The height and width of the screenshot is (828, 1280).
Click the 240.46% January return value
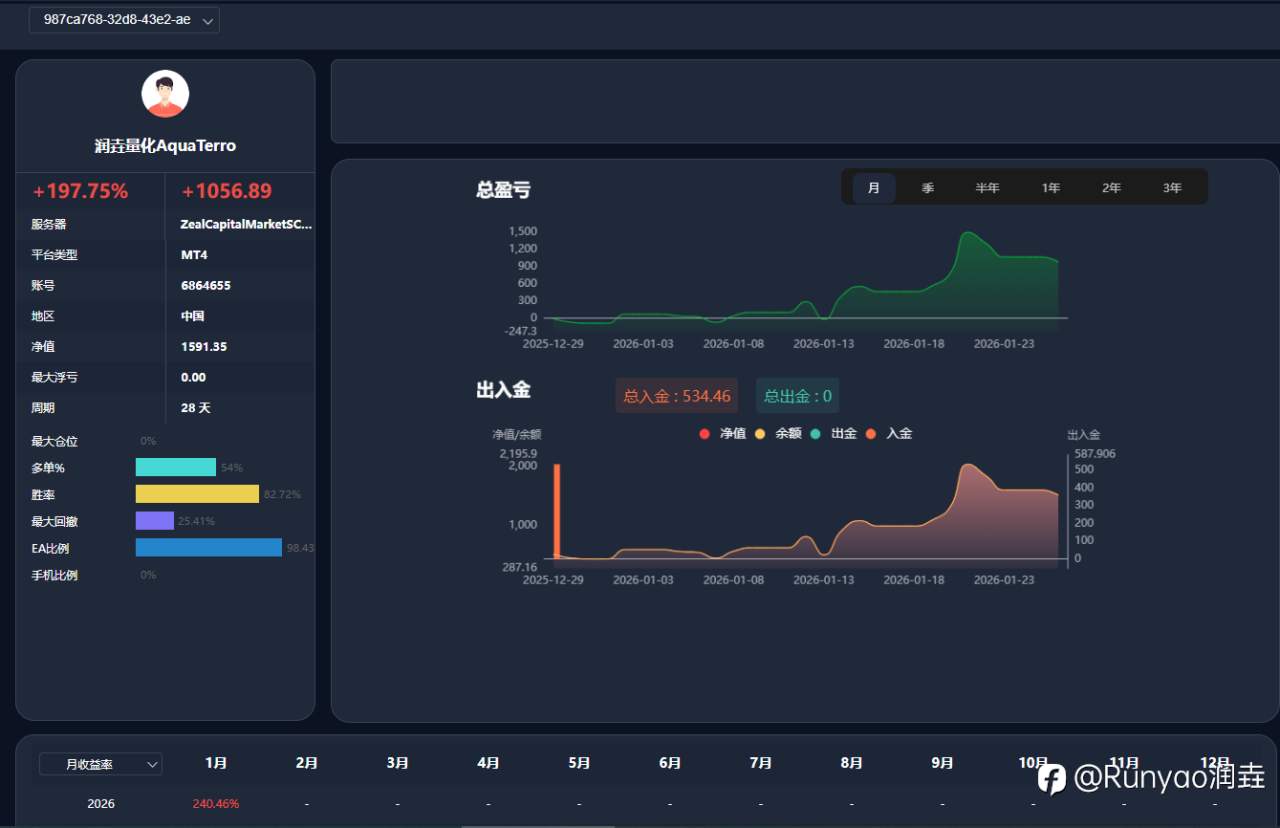pyautogui.click(x=216, y=803)
